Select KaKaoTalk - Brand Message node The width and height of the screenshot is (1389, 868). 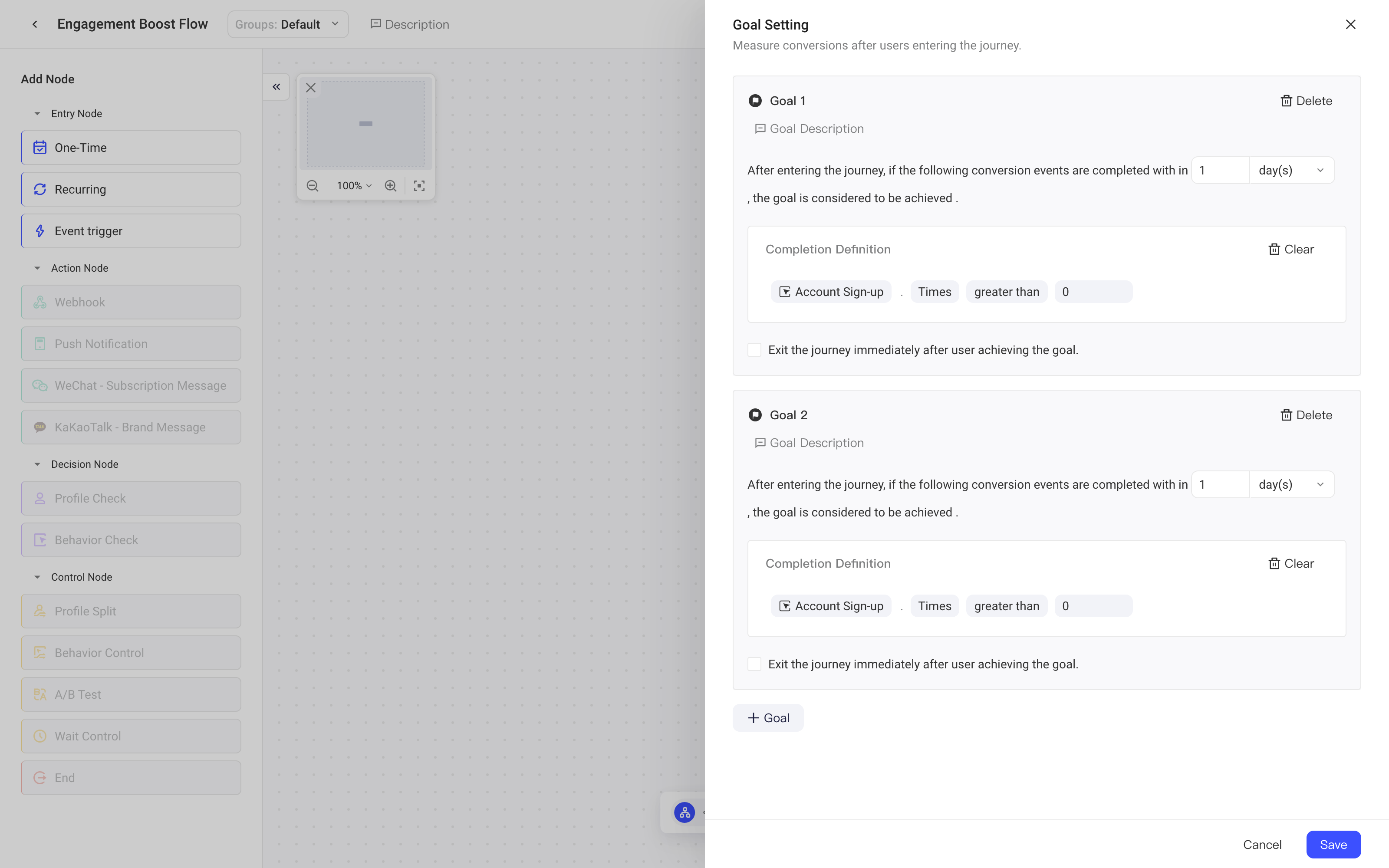(131, 427)
